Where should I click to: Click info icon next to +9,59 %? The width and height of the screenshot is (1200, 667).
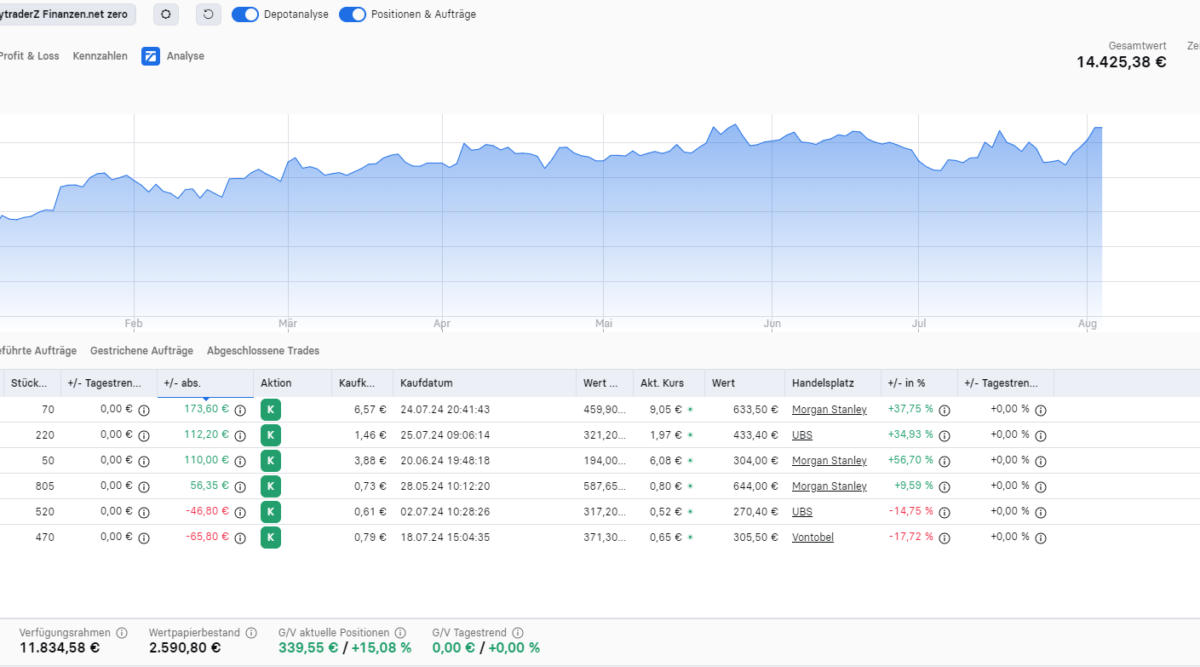pyautogui.click(x=944, y=486)
